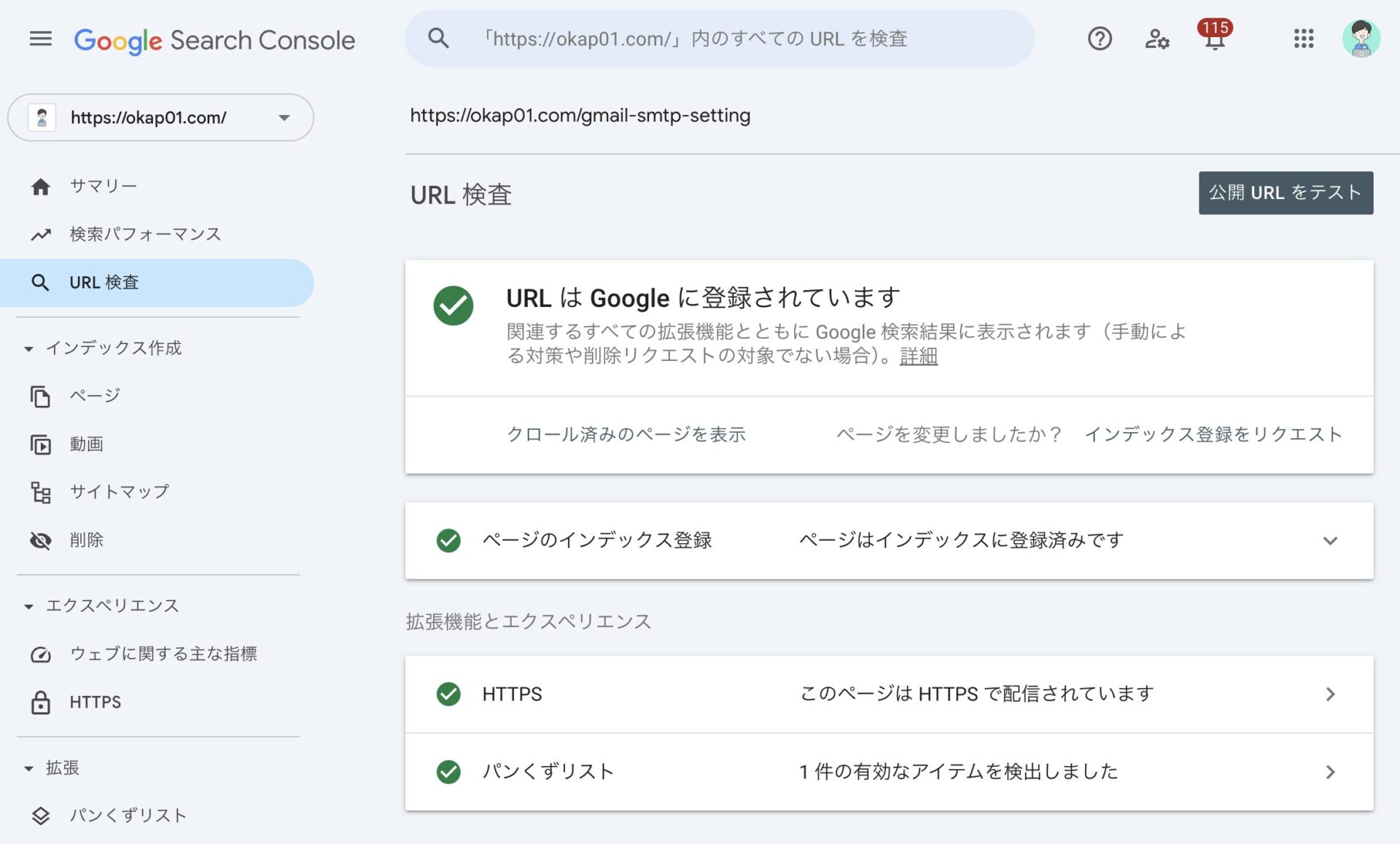Click the home icon beside サマリー

point(41,187)
